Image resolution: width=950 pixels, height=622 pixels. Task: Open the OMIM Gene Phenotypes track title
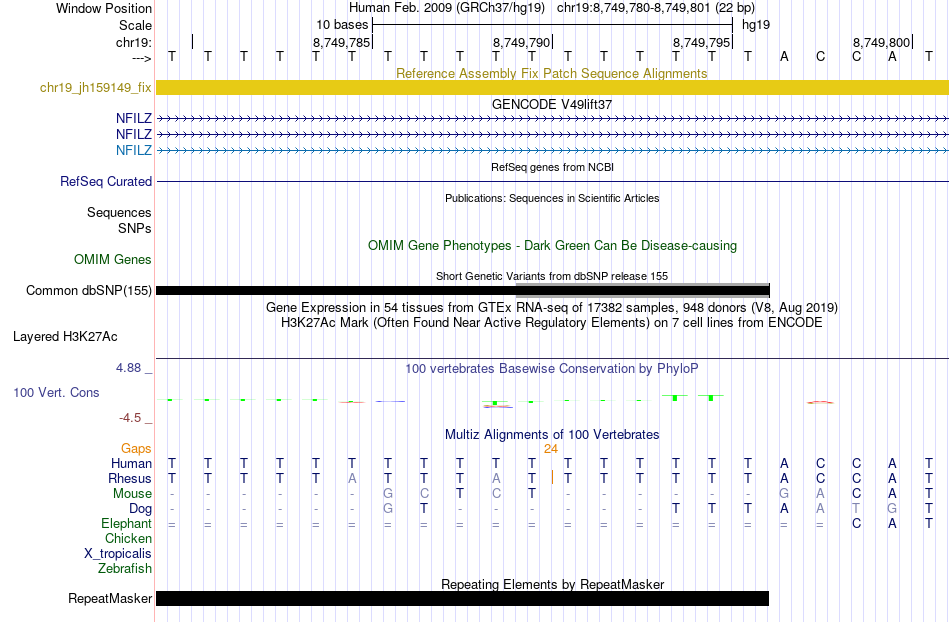tap(552, 245)
